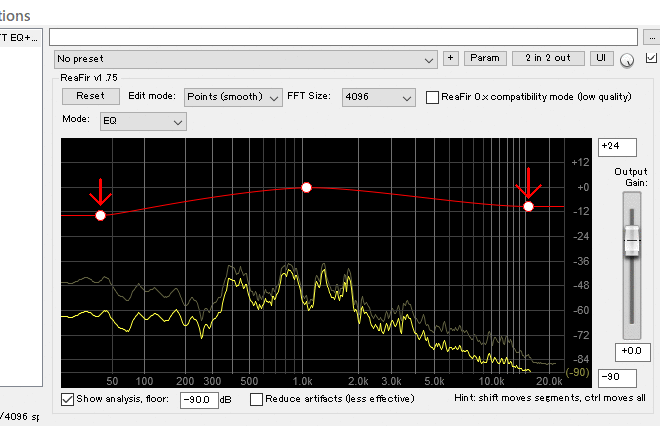The height and width of the screenshot is (426, 660).
Task: Enable Reduce artifacts option
Action: (x=257, y=399)
